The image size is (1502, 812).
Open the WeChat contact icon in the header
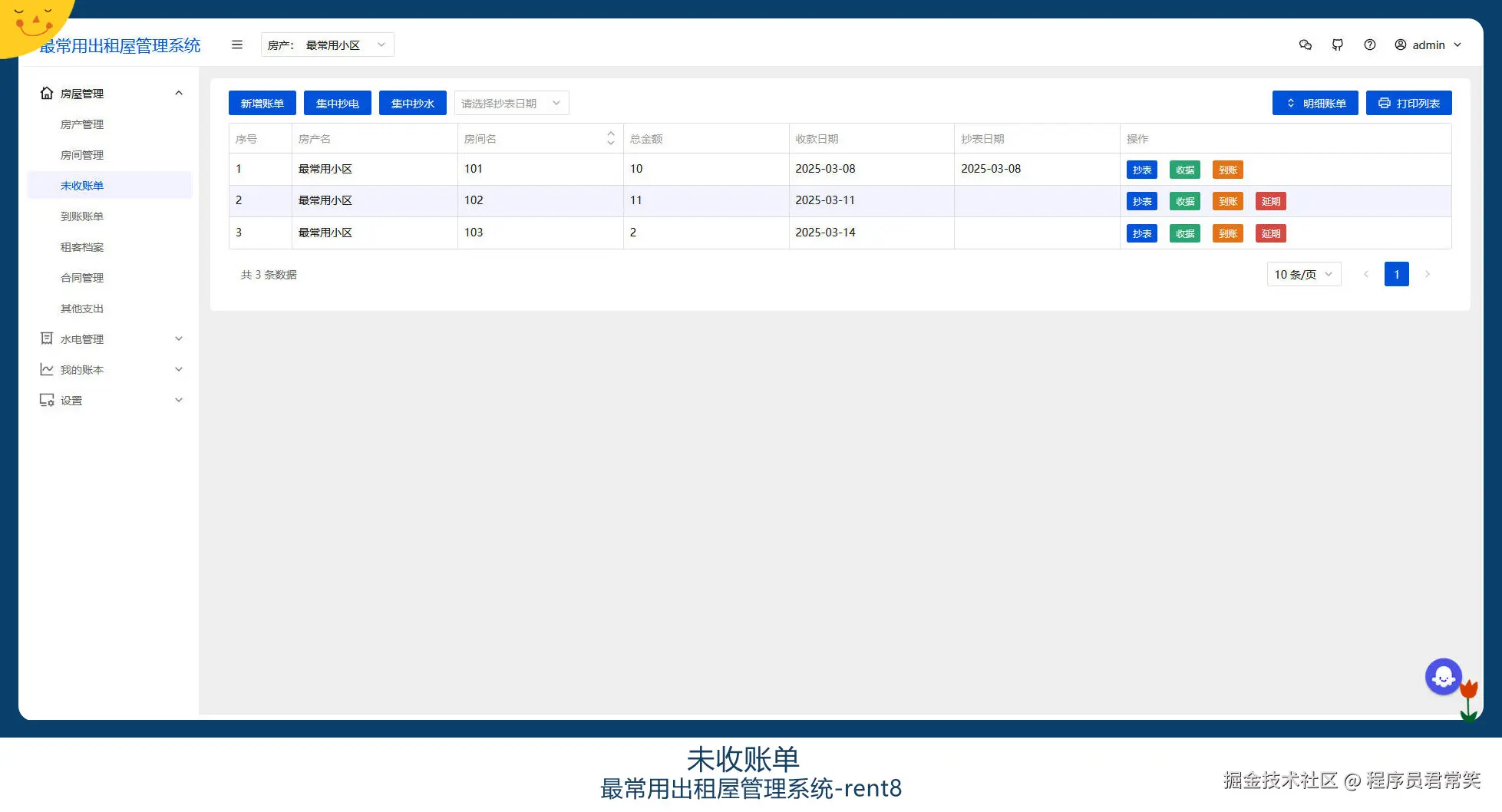pyautogui.click(x=1305, y=45)
